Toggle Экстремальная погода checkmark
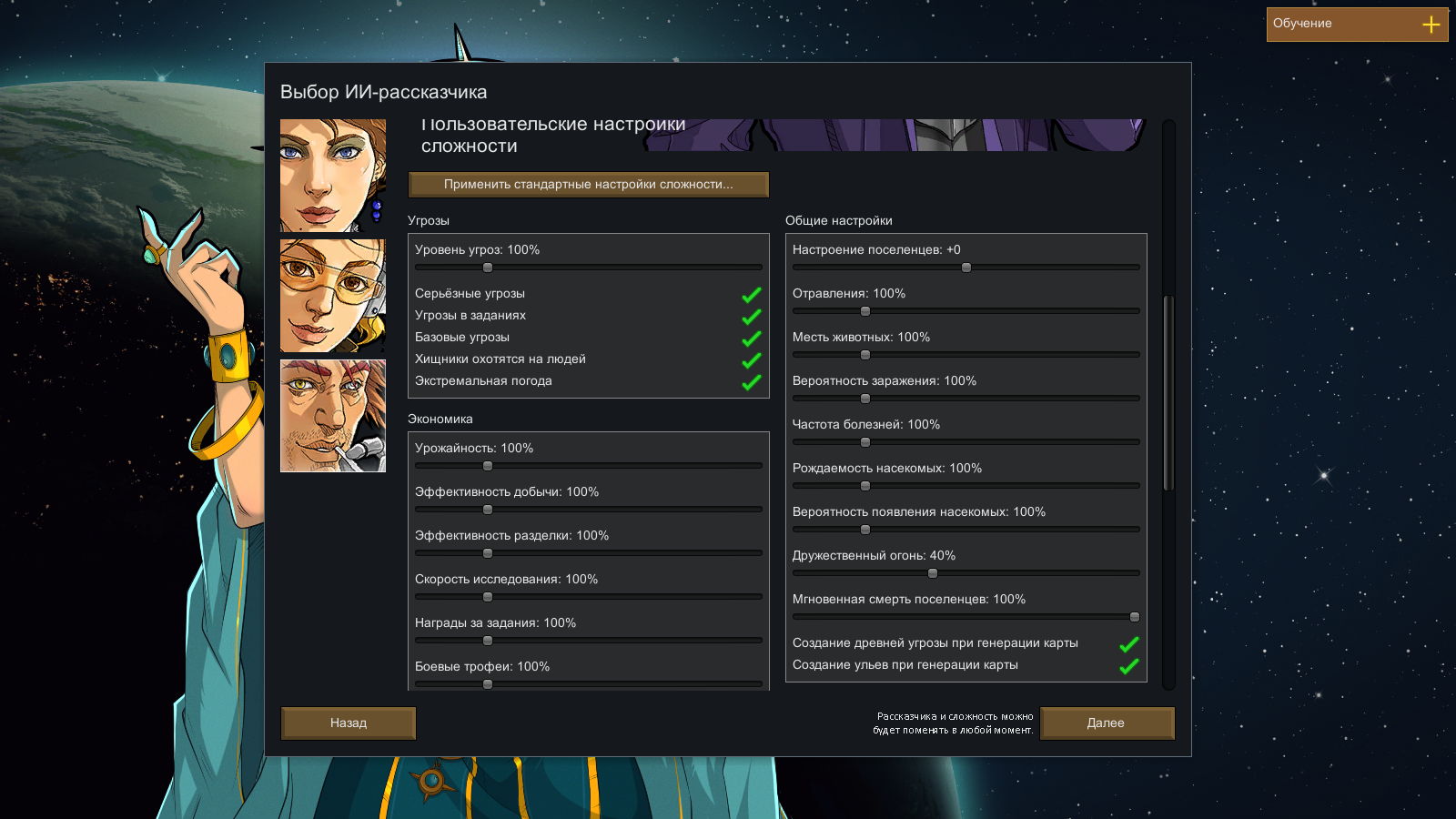Viewport: 1456px width, 819px height. 752,382
